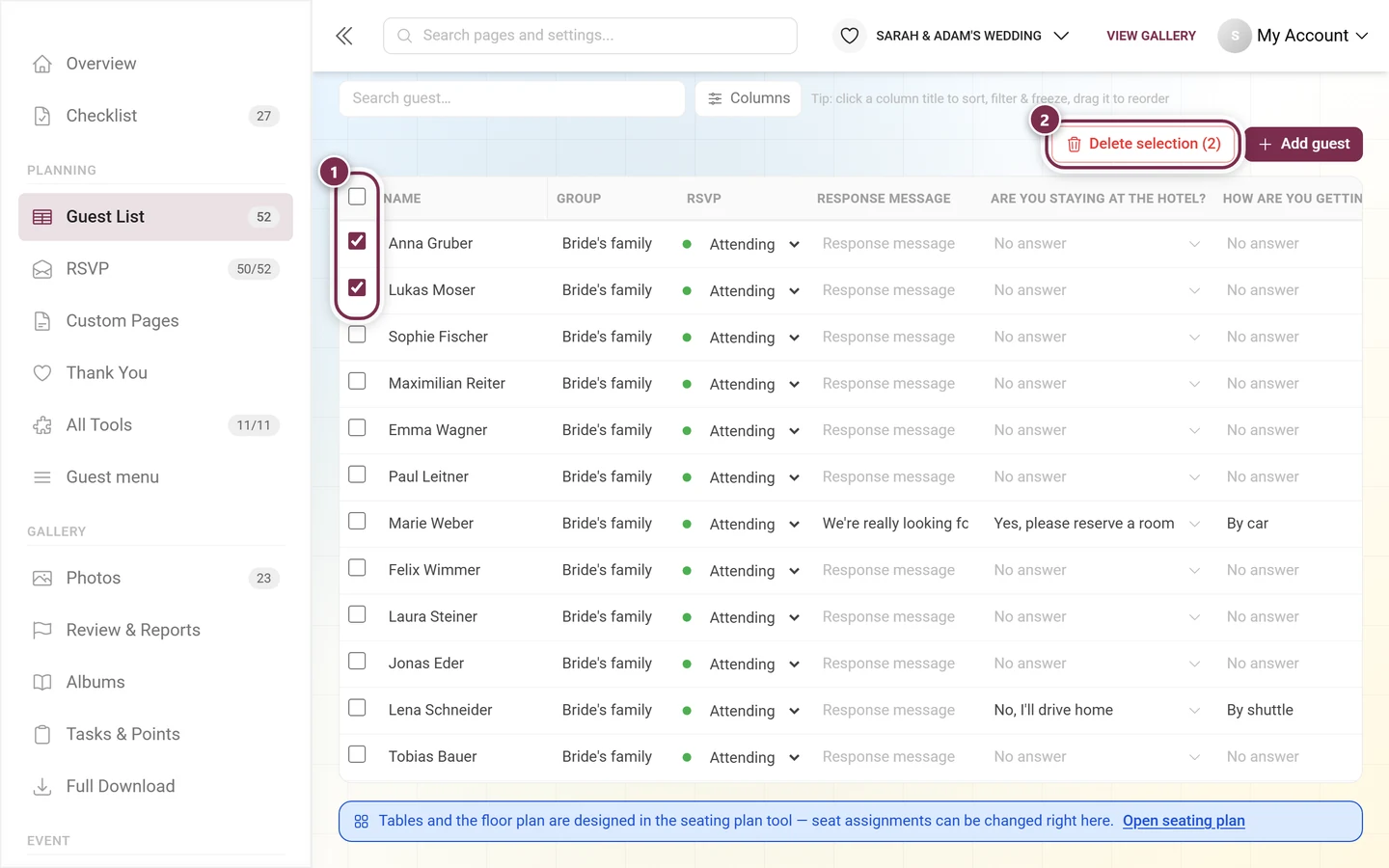Click the Albums book icon

pyautogui.click(x=42, y=683)
